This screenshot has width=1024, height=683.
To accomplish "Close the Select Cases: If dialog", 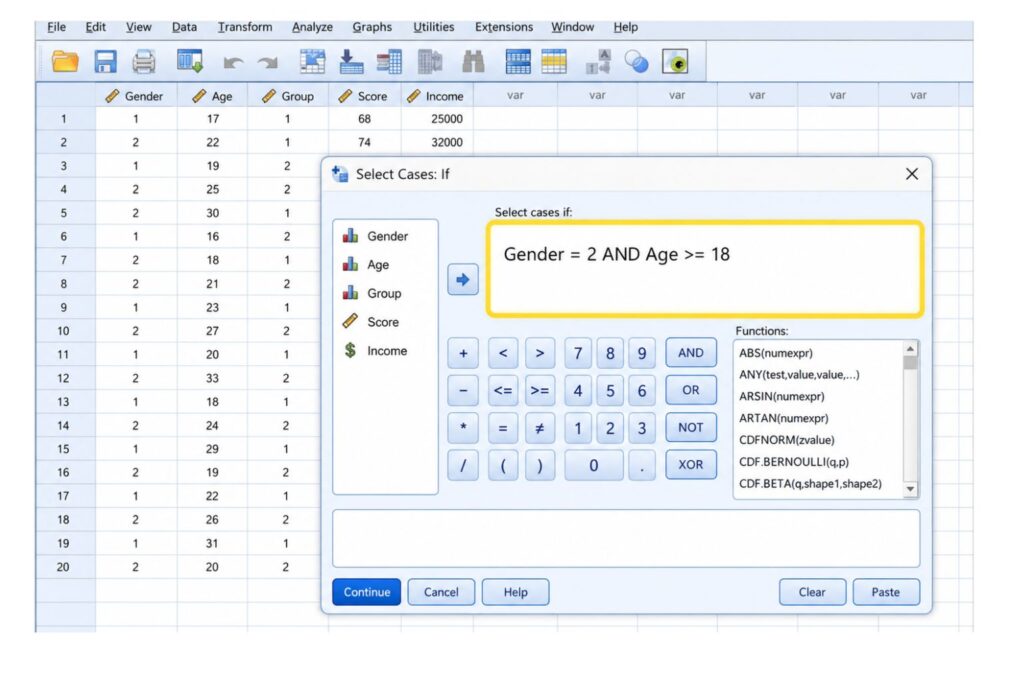I will point(912,174).
